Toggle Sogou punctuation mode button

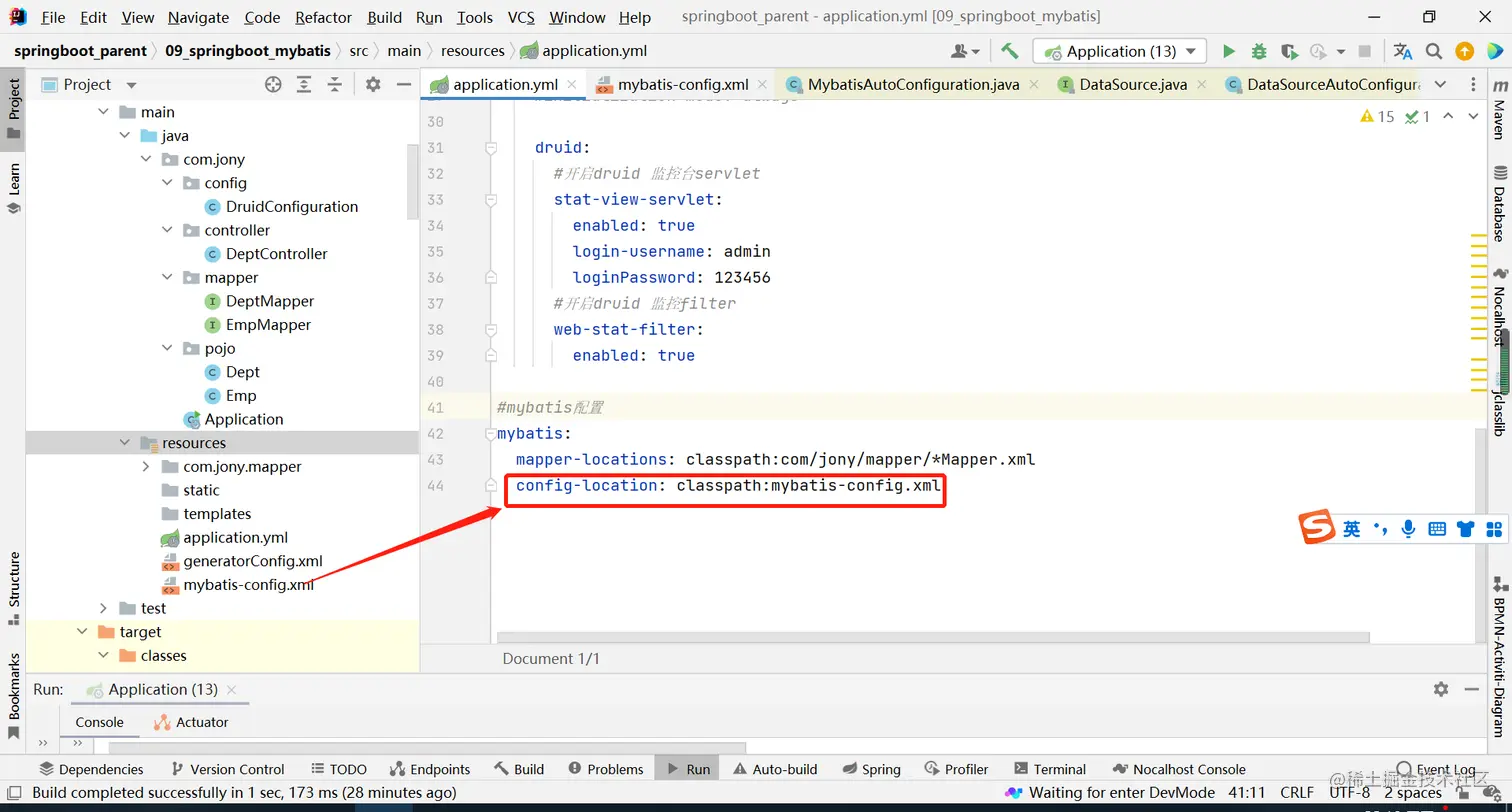[x=1381, y=529]
